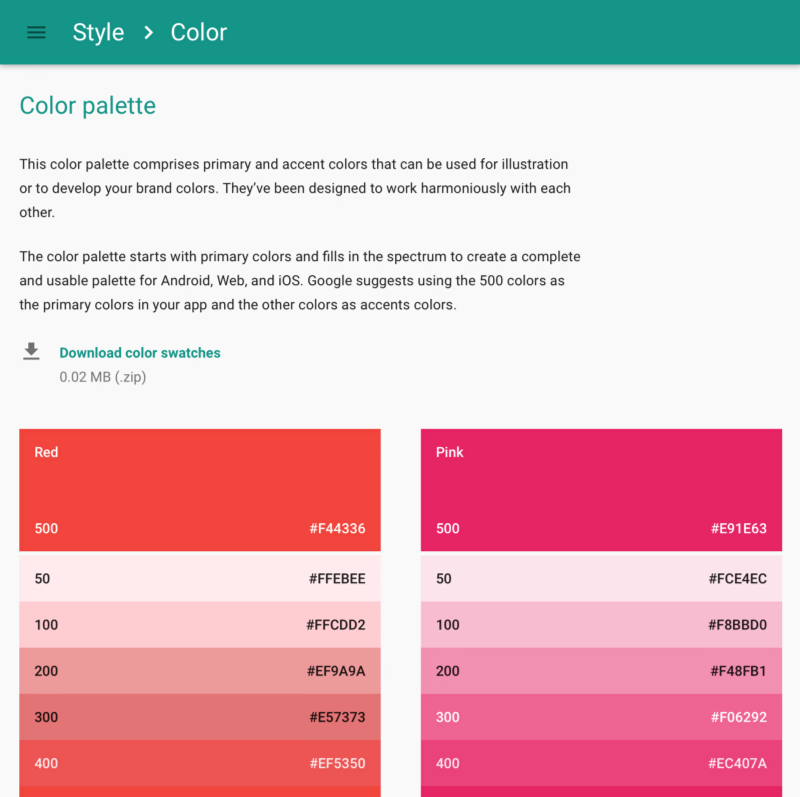The width and height of the screenshot is (800, 797).
Task: Go to the Style breadcrumb
Action: coord(98,32)
